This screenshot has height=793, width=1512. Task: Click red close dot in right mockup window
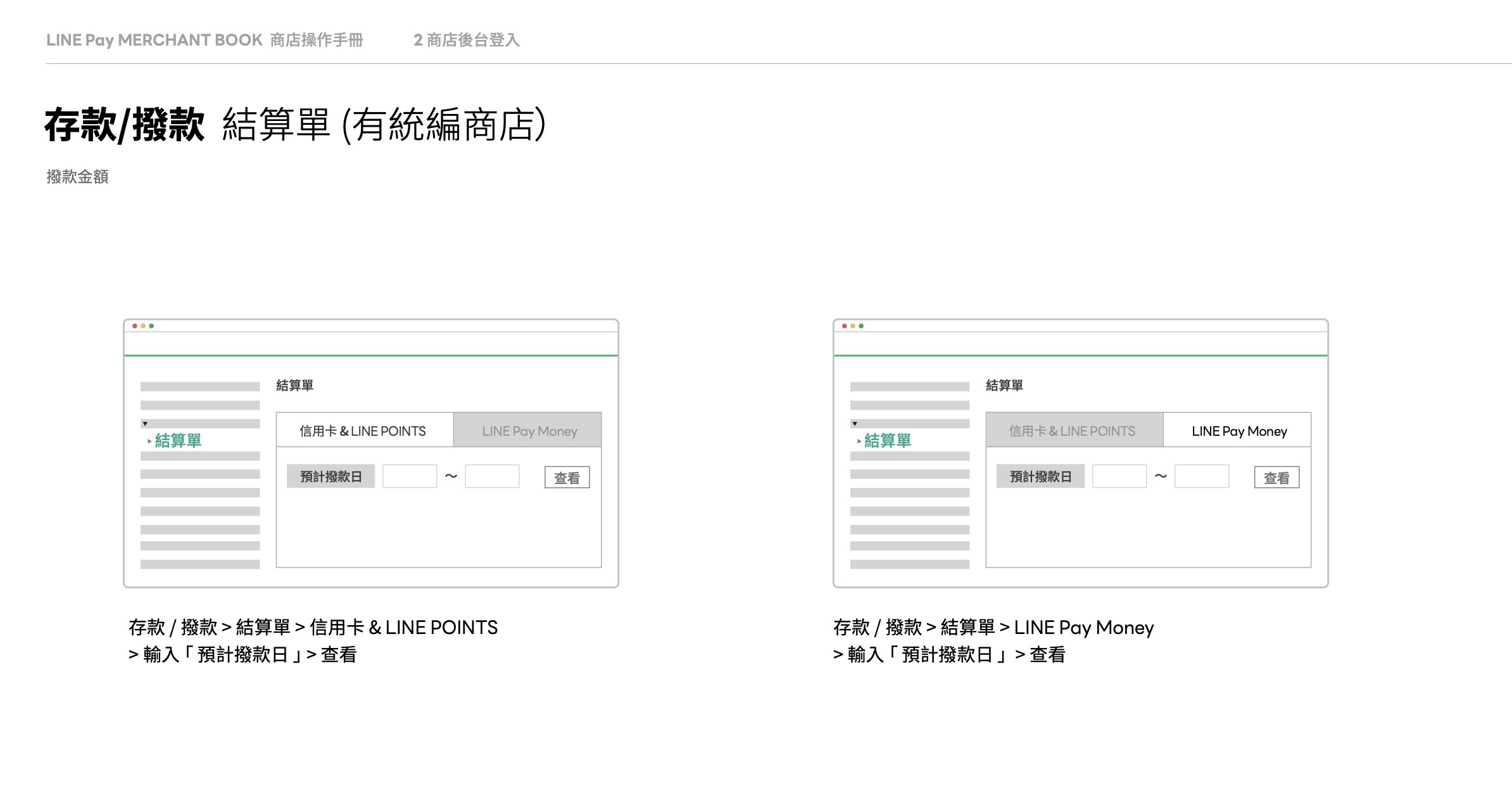coord(845,326)
